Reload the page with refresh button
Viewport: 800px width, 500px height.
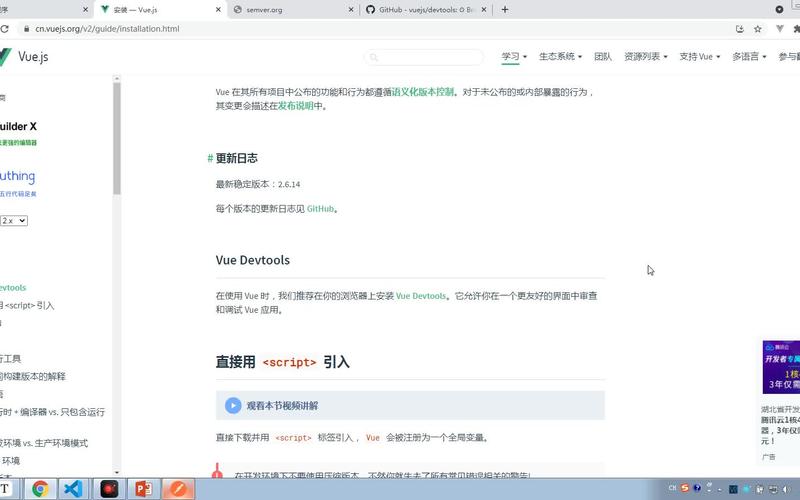[5, 29]
